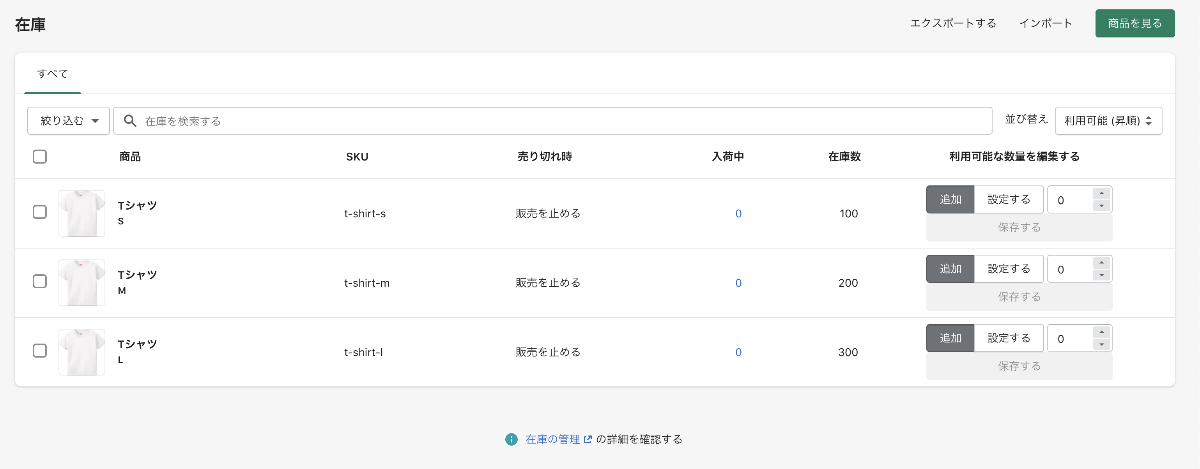Check the box for Tシャツ S row
This screenshot has height=469, width=1200.
click(40, 212)
